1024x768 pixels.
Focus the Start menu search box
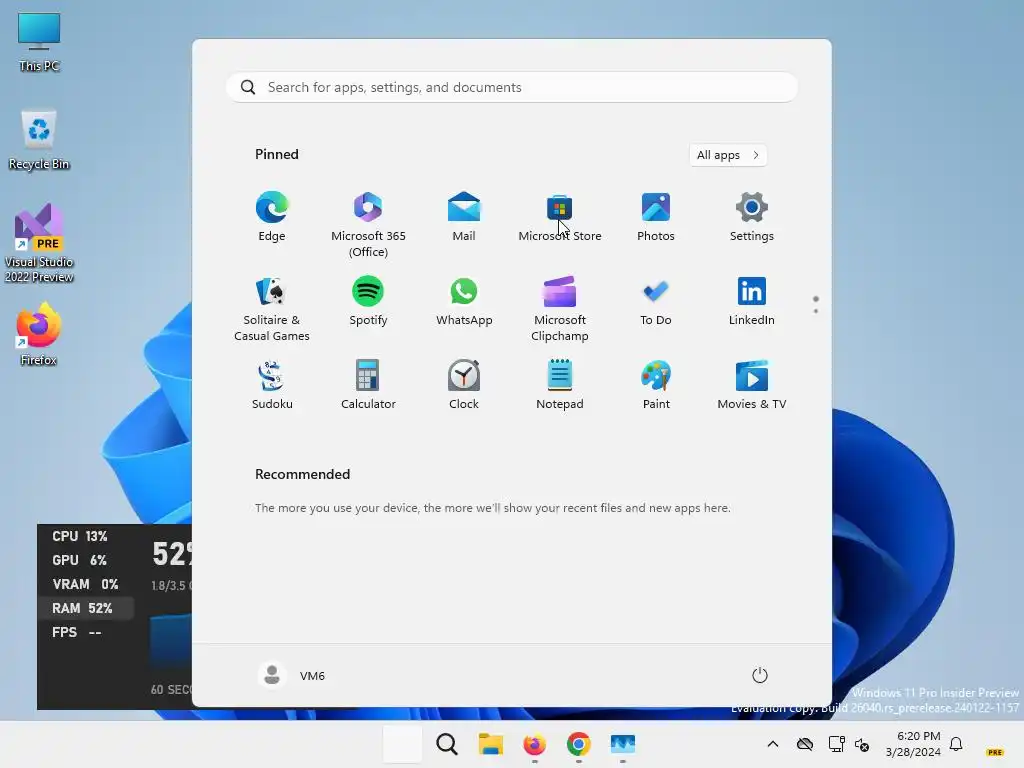512,88
